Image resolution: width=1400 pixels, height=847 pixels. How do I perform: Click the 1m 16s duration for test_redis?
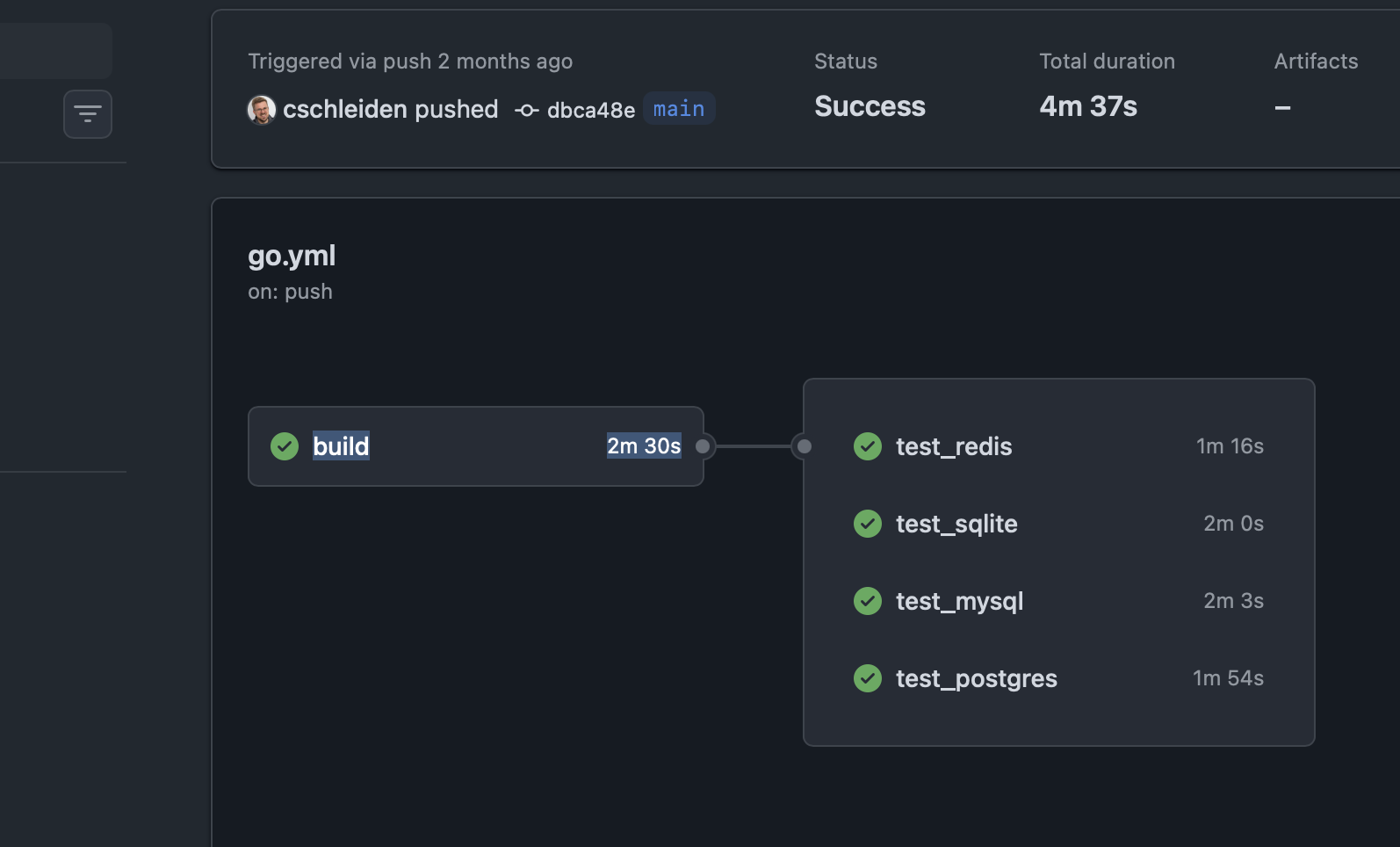pos(1230,446)
